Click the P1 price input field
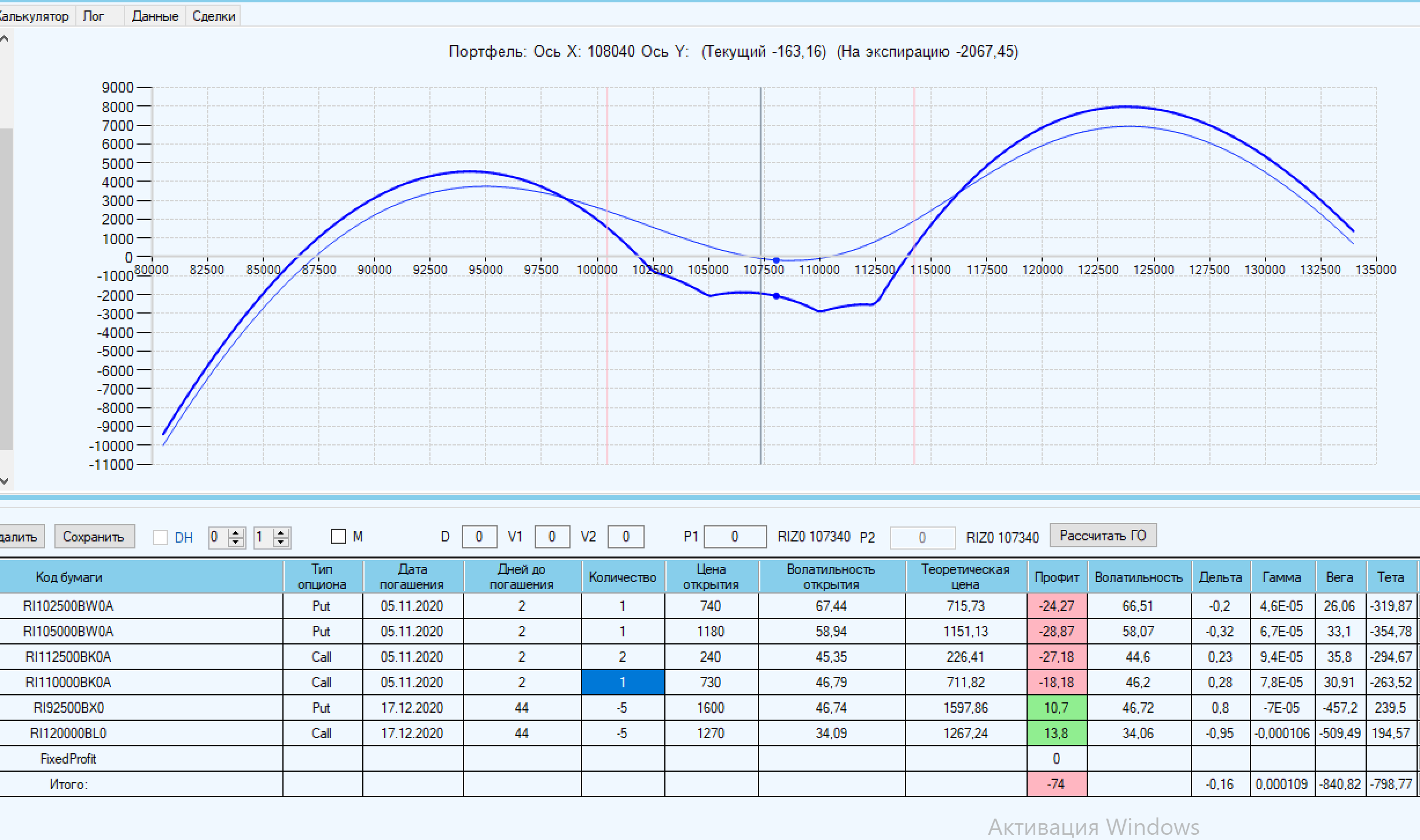 click(734, 537)
